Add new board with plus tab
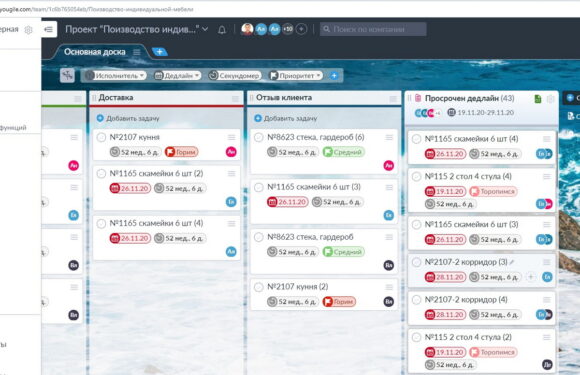 159,52
